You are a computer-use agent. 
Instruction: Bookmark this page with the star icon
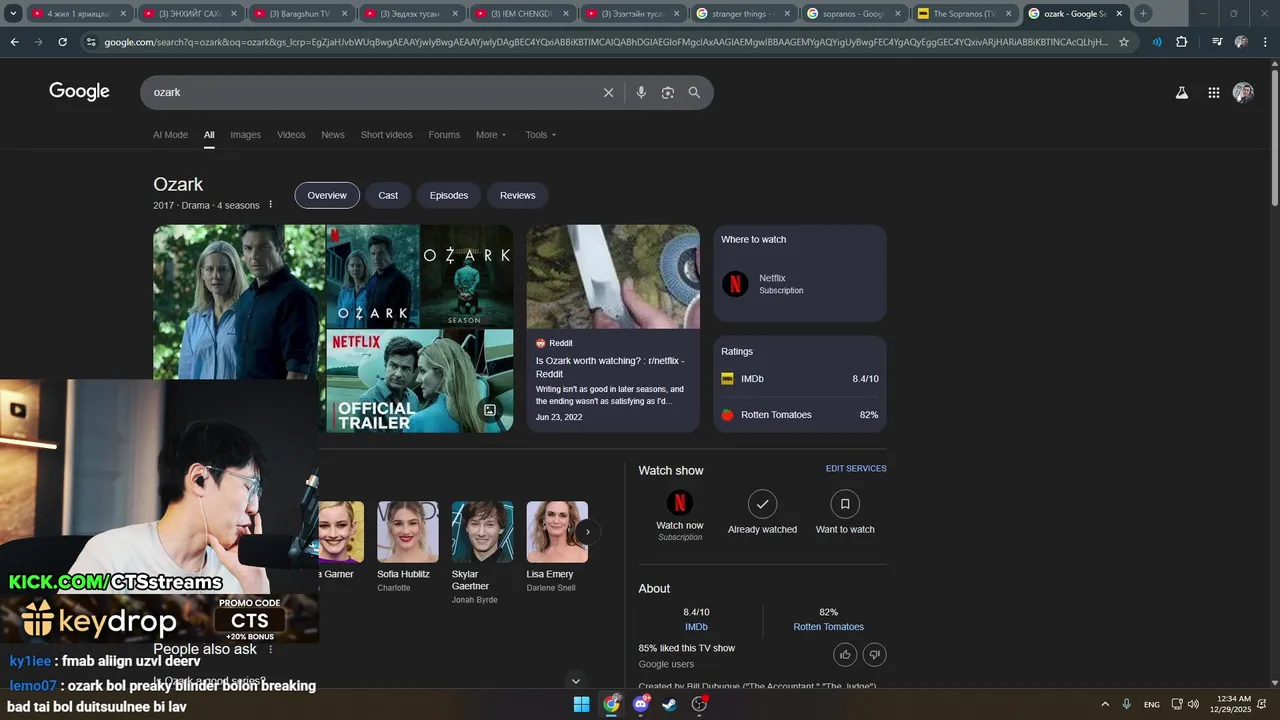[x=1124, y=42]
